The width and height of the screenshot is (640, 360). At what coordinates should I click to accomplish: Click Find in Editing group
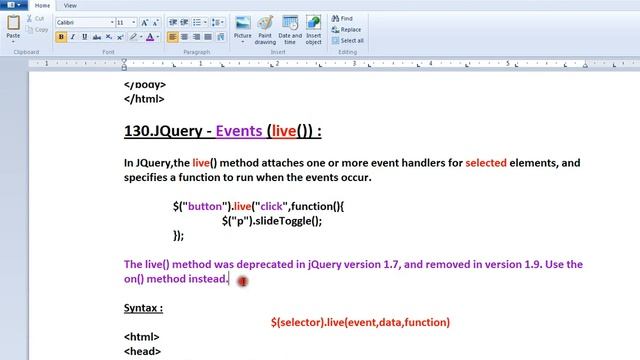(342, 18)
